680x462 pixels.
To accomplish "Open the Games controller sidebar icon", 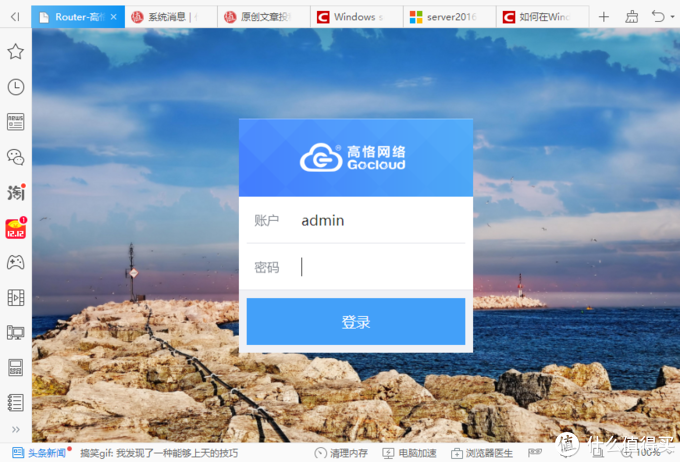I will pyautogui.click(x=16, y=262).
